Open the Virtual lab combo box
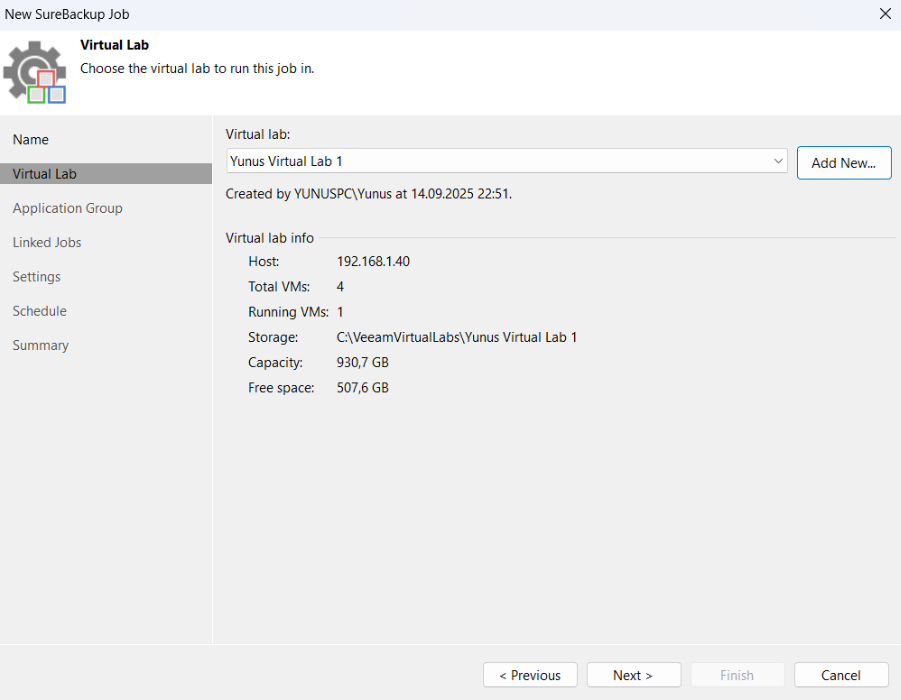Viewport: 901px width, 700px height. (500, 161)
